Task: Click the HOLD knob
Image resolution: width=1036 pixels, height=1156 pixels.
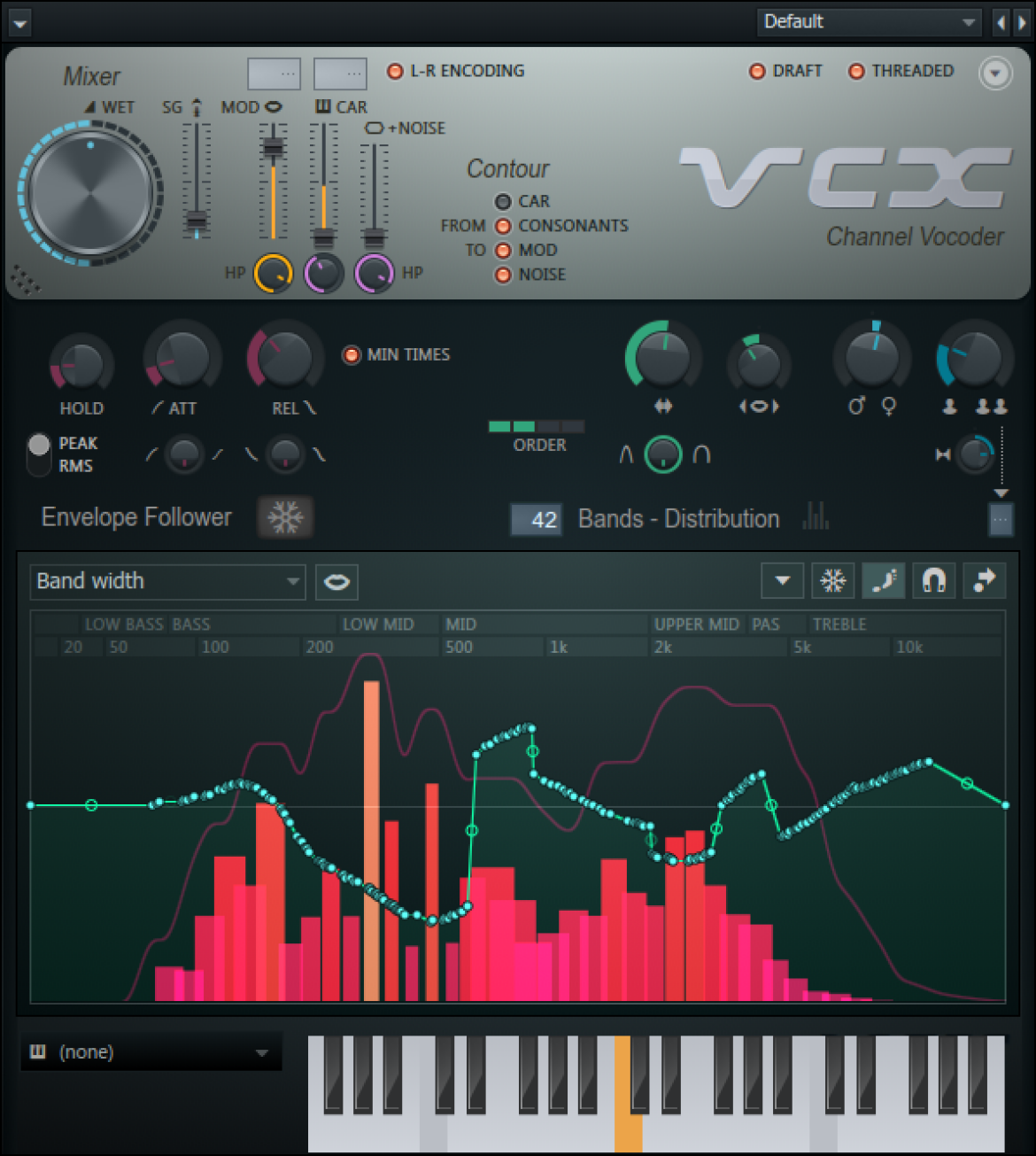Action: coord(81,364)
